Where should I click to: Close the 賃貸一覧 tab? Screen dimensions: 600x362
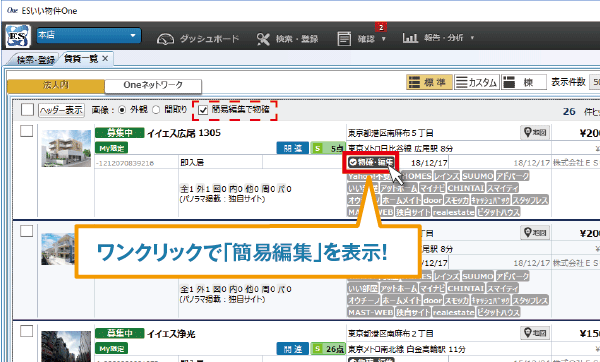coord(105,59)
